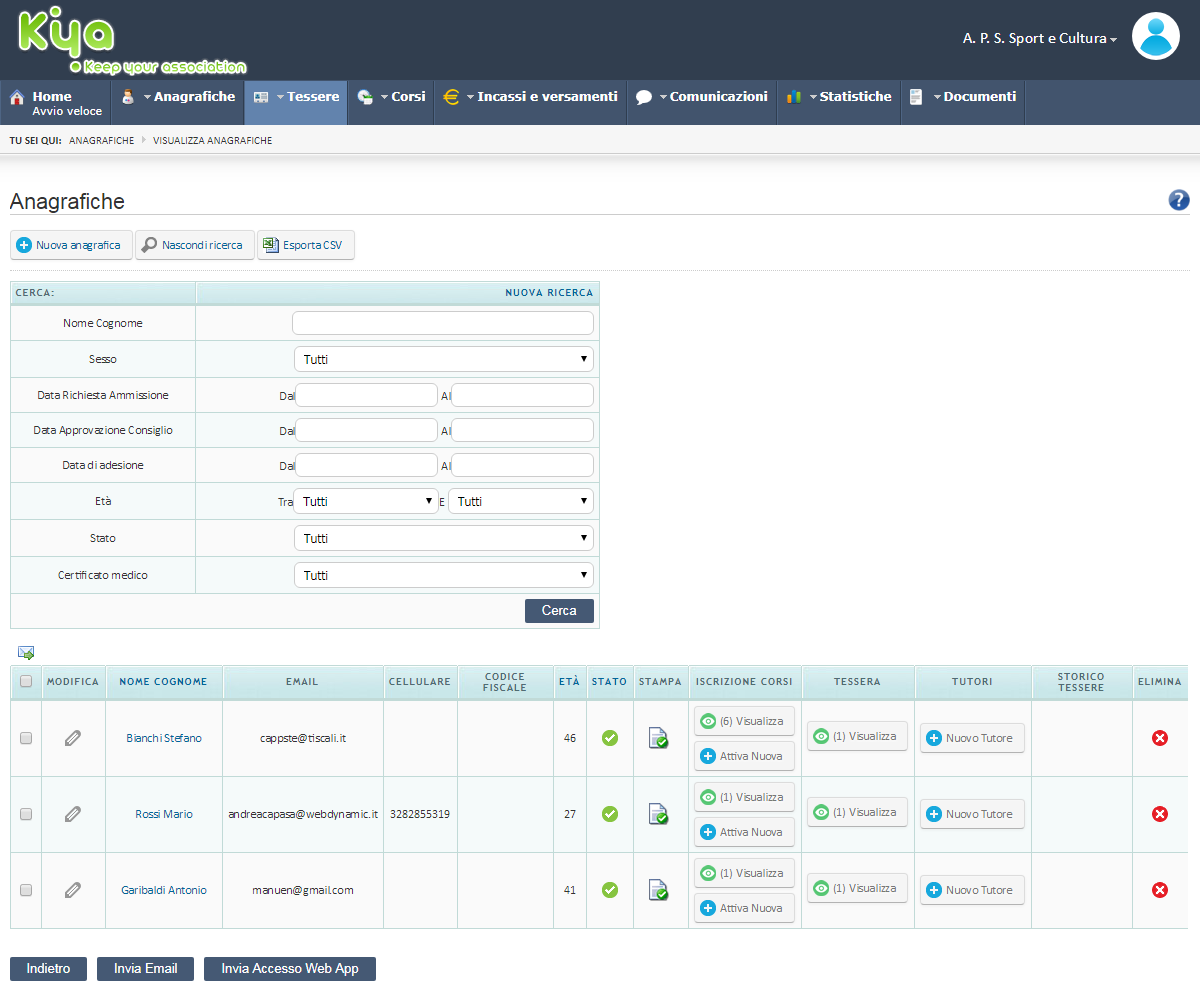Click the Nome Cognome search field
1200x1000 pixels.
pyautogui.click(x=443, y=323)
